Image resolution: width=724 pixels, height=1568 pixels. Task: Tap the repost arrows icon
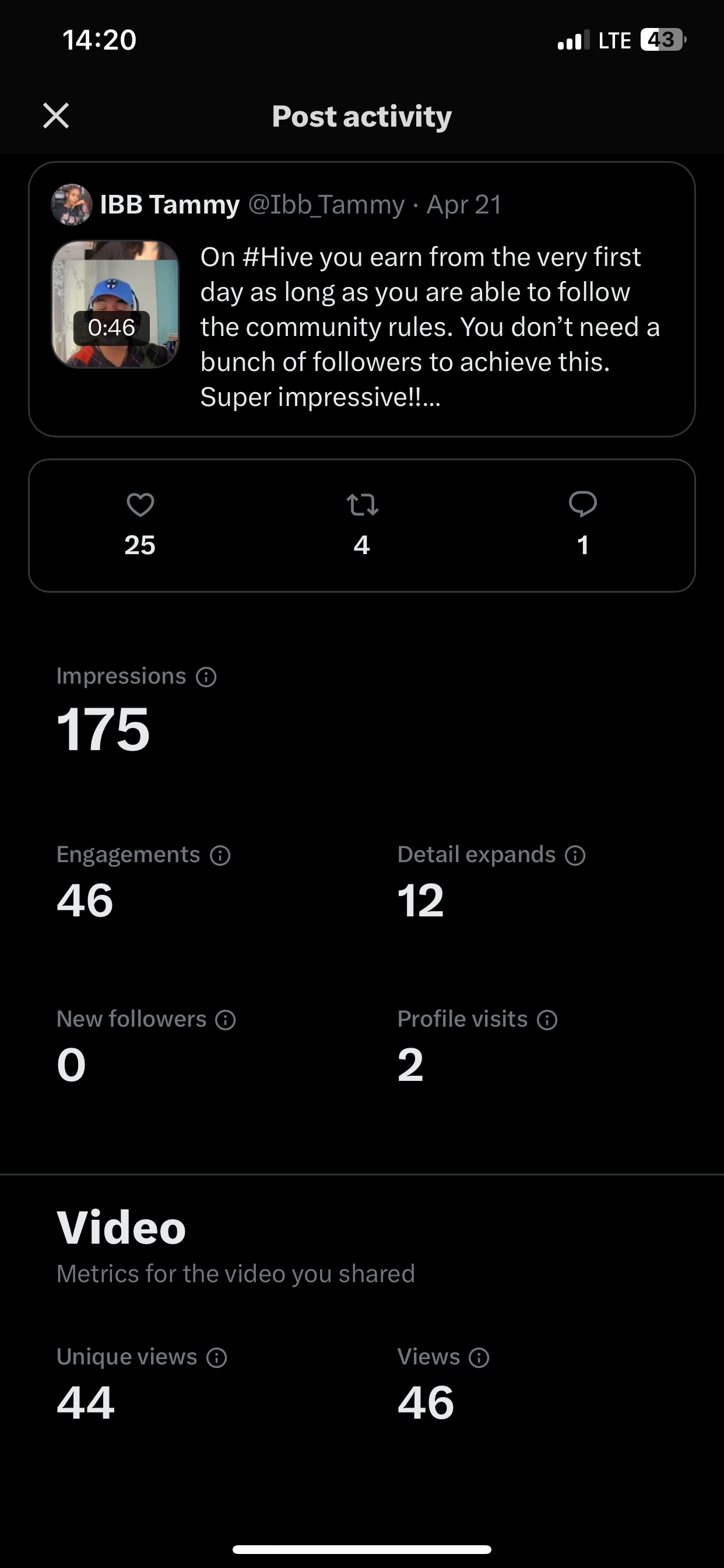pos(362,505)
